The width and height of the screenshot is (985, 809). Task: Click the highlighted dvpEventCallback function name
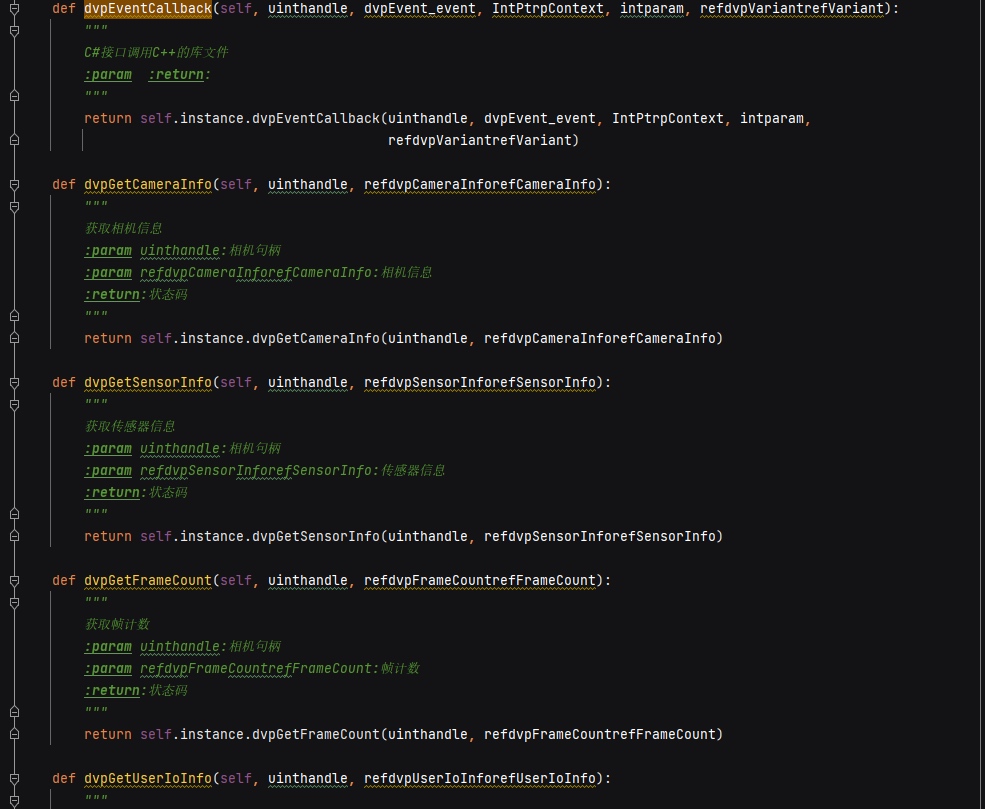147,9
